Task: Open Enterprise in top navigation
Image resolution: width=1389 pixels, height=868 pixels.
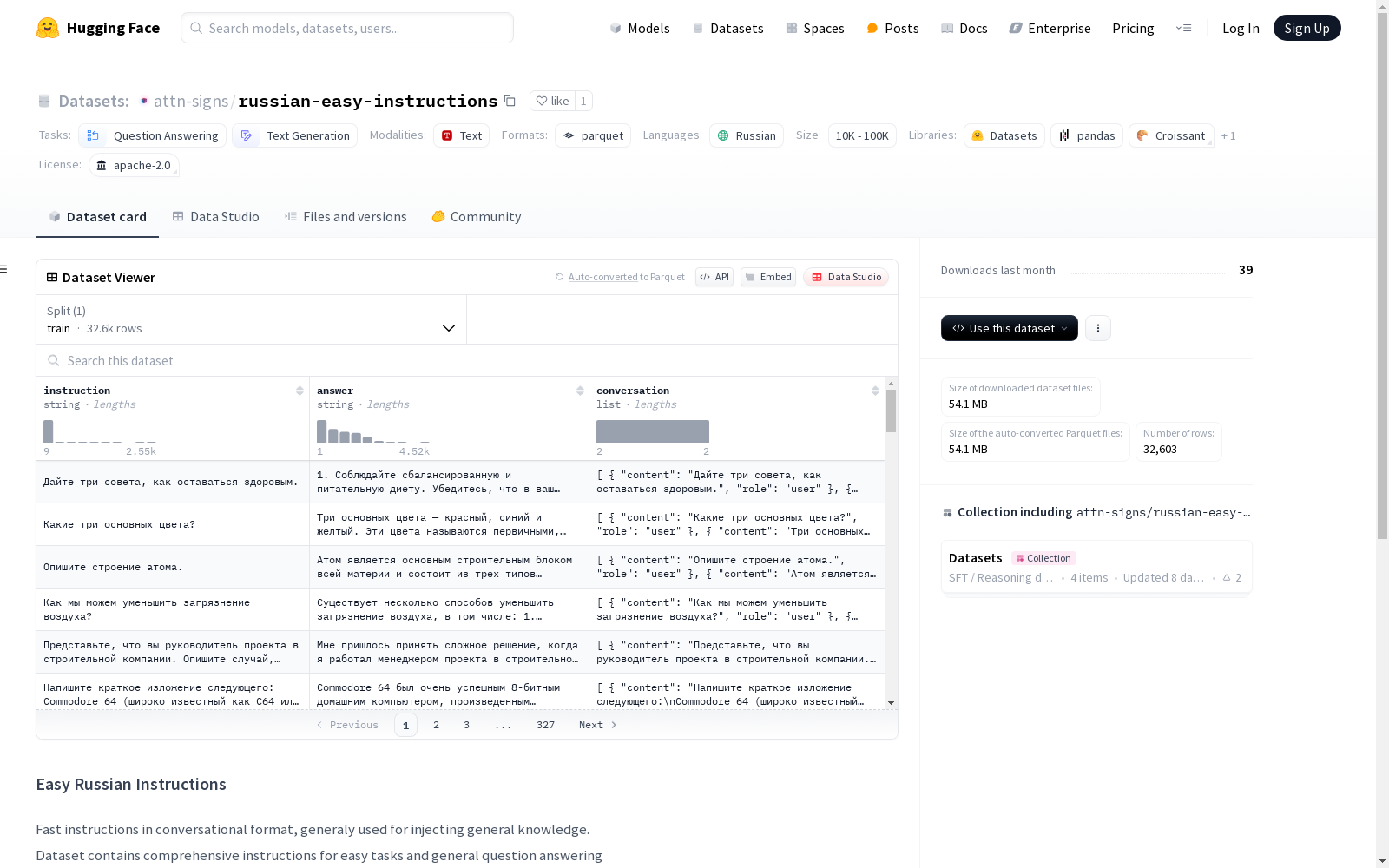Action: point(1050,28)
